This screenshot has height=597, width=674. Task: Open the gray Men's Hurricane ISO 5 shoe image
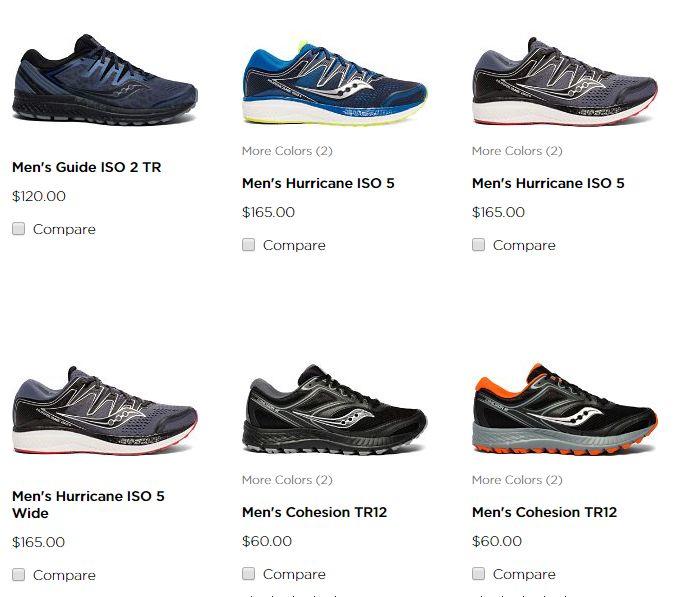565,82
